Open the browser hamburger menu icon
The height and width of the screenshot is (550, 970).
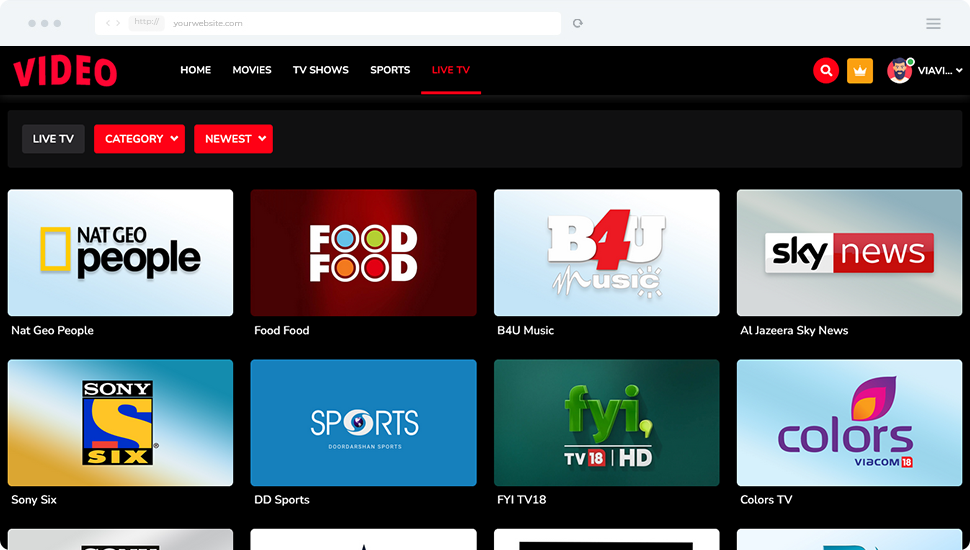[x=934, y=24]
